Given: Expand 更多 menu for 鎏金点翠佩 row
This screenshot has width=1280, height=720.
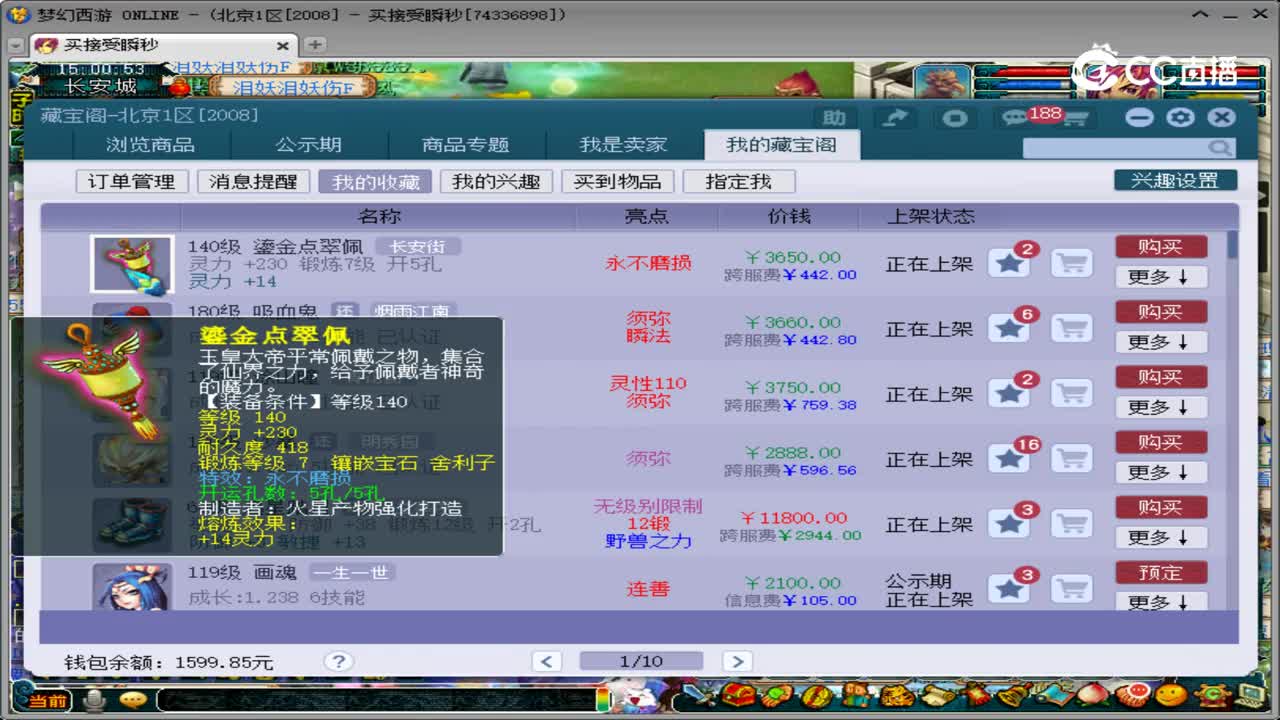Looking at the screenshot, I should (1160, 277).
